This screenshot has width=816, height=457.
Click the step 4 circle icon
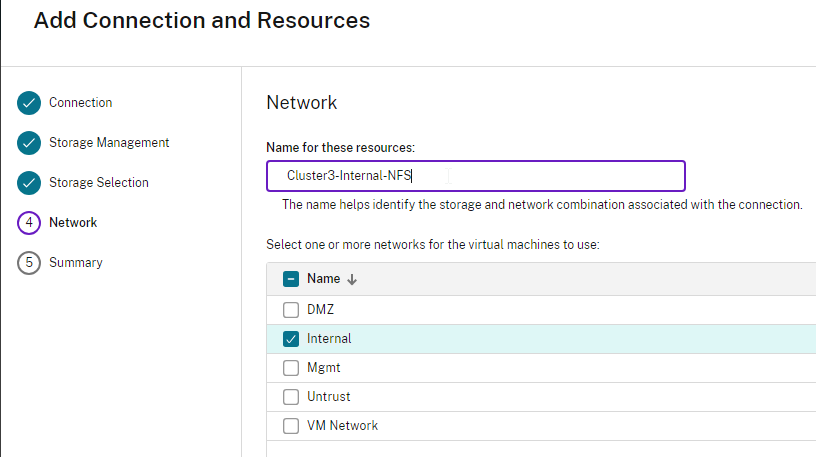(29, 223)
